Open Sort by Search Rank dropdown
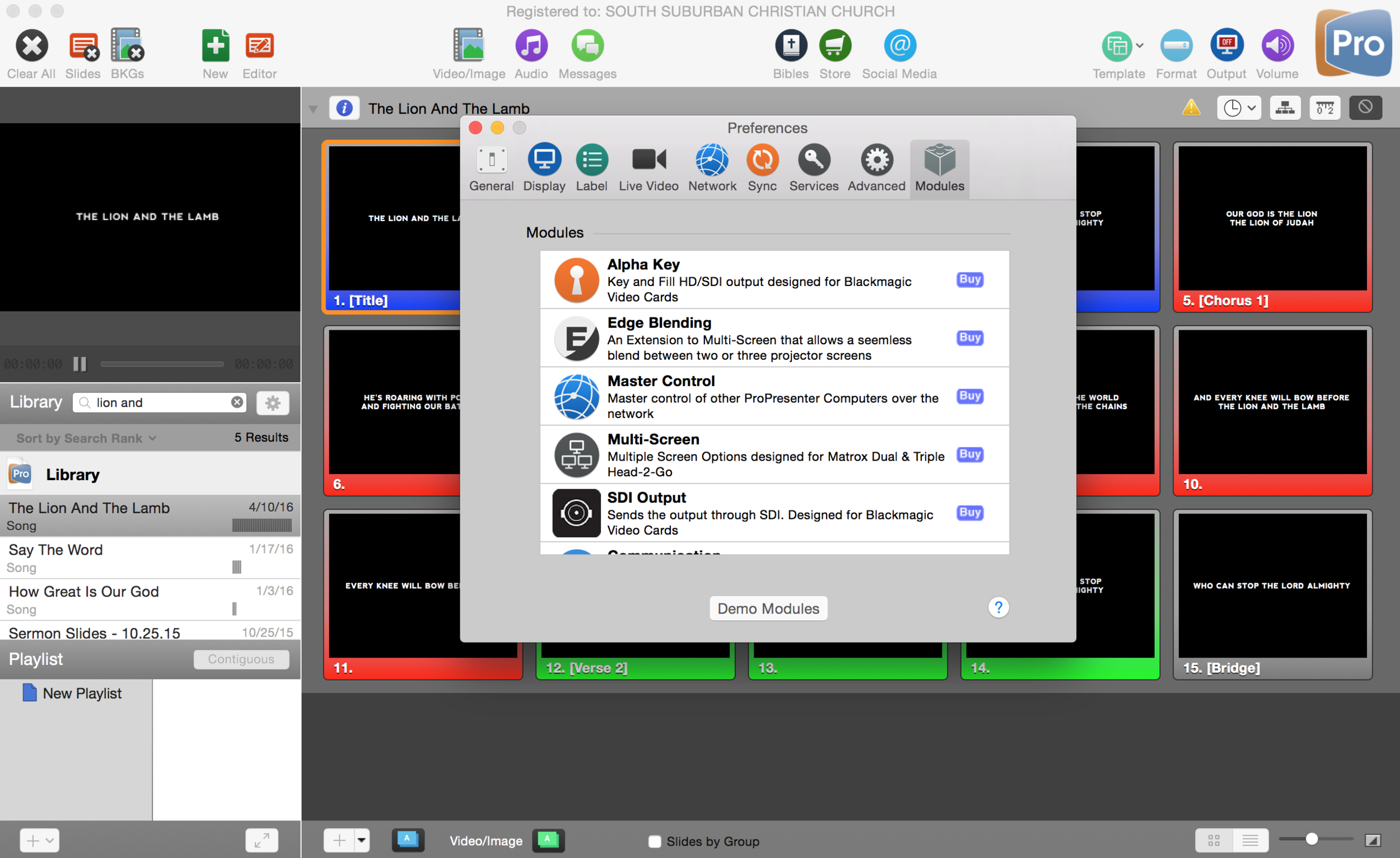The height and width of the screenshot is (858, 1400). coord(86,438)
